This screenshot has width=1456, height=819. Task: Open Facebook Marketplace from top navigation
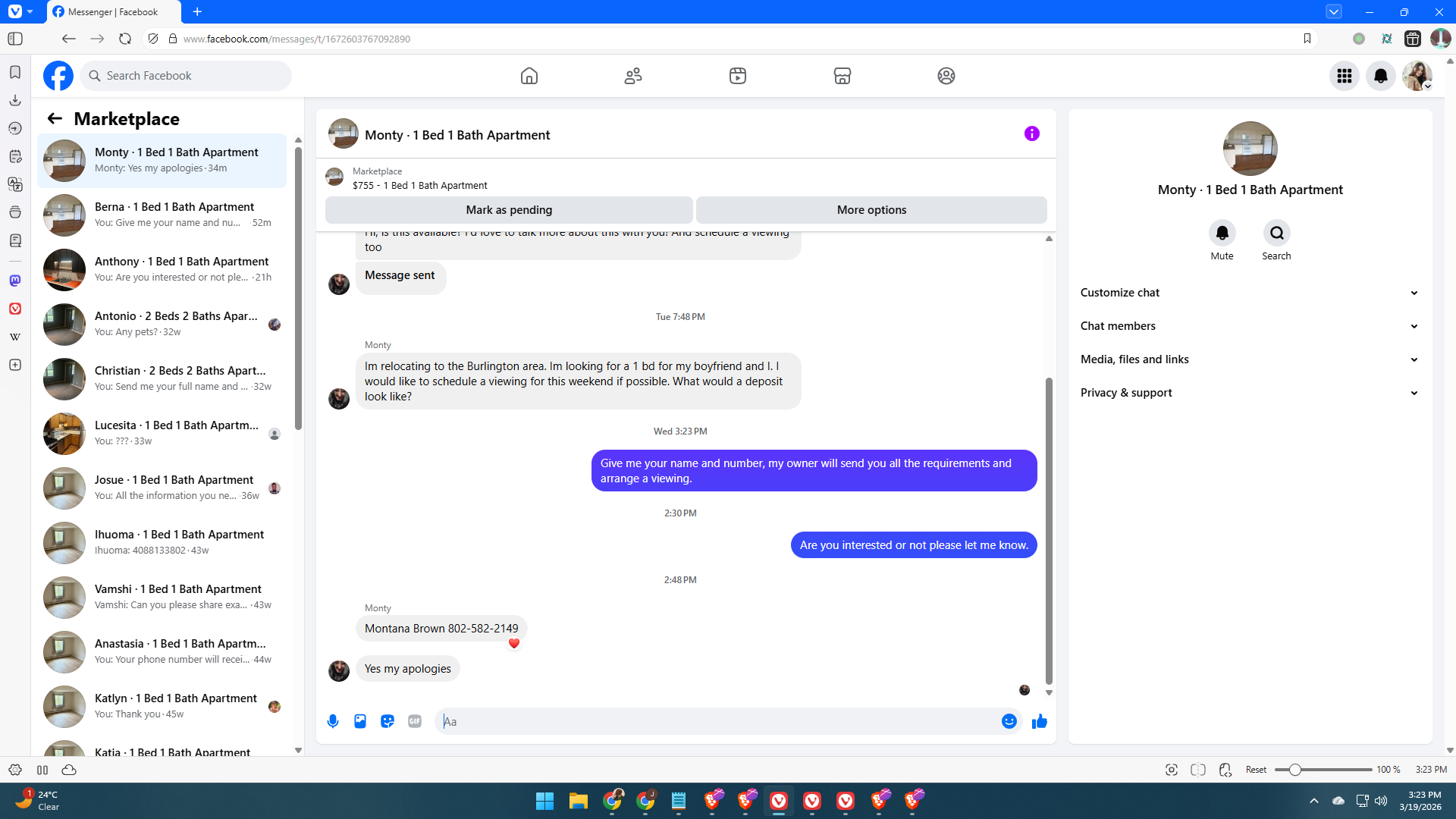pos(842,76)
